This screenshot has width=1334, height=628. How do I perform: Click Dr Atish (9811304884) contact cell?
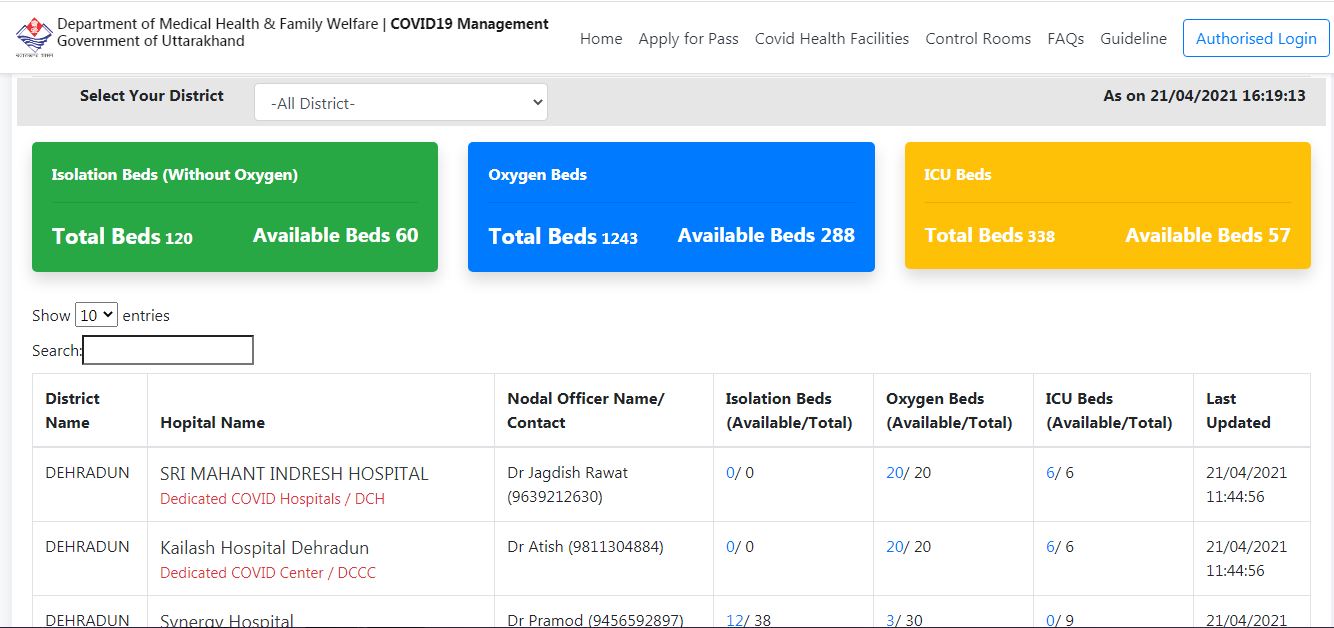pos(604,558)
